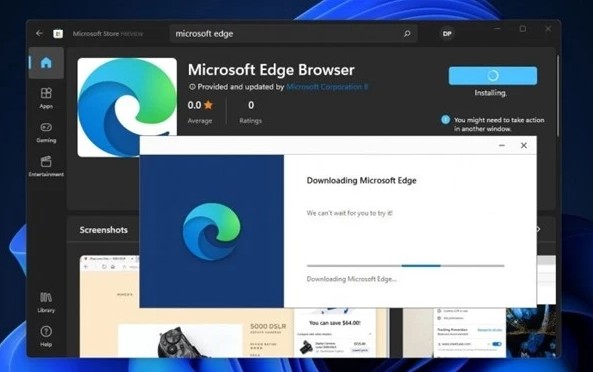
Task: Open the DP user profile menu
Action: click(447, 34)
